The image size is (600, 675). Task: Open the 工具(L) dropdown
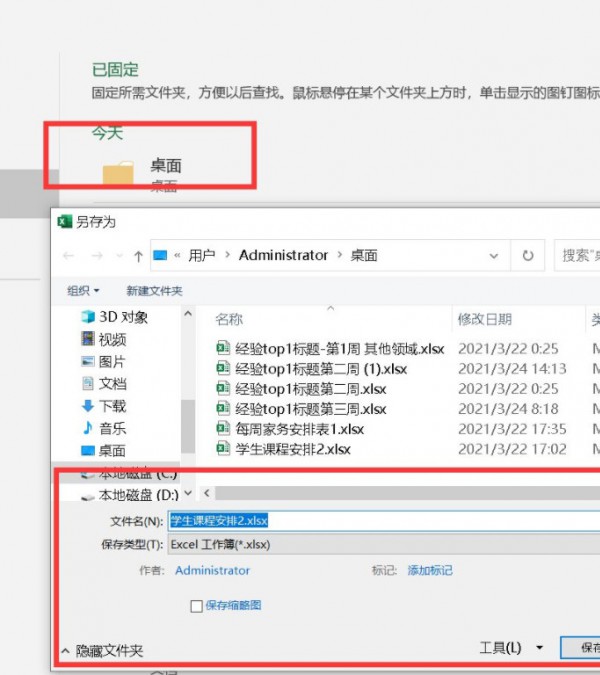click(511, 647)
